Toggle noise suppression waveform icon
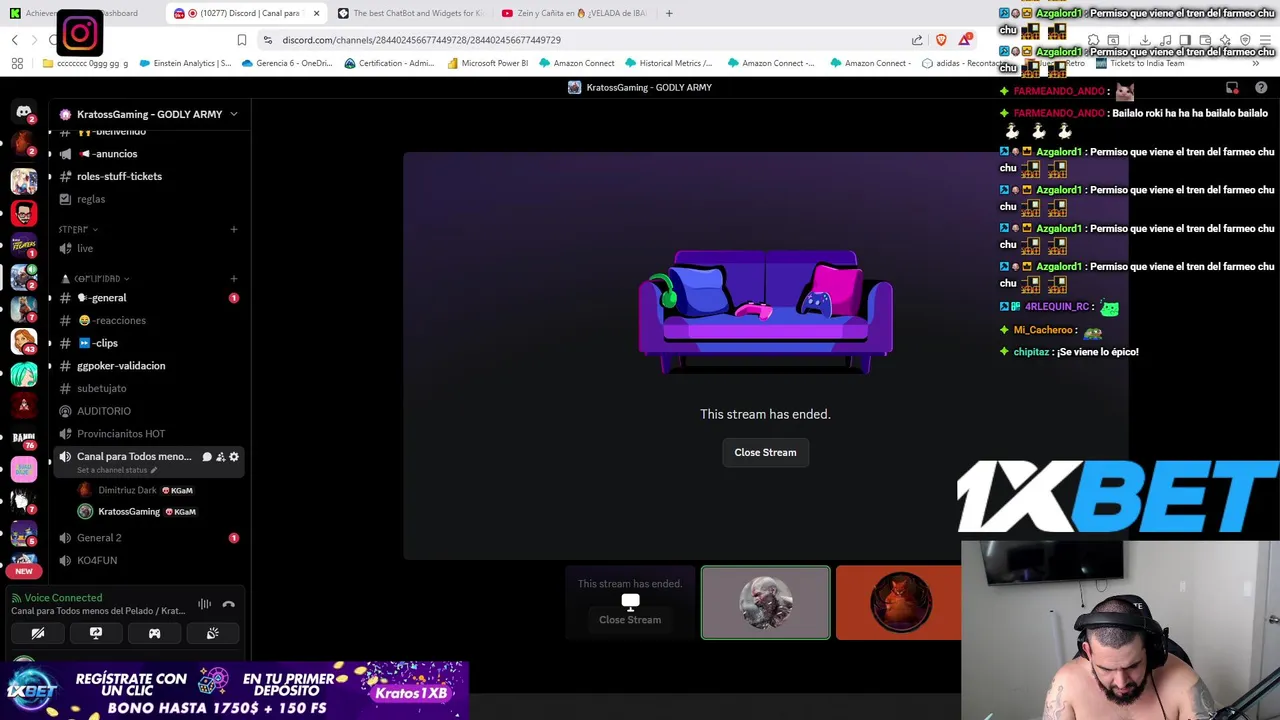The width and height of the screenshot is (1280, 720). (204, 604)
